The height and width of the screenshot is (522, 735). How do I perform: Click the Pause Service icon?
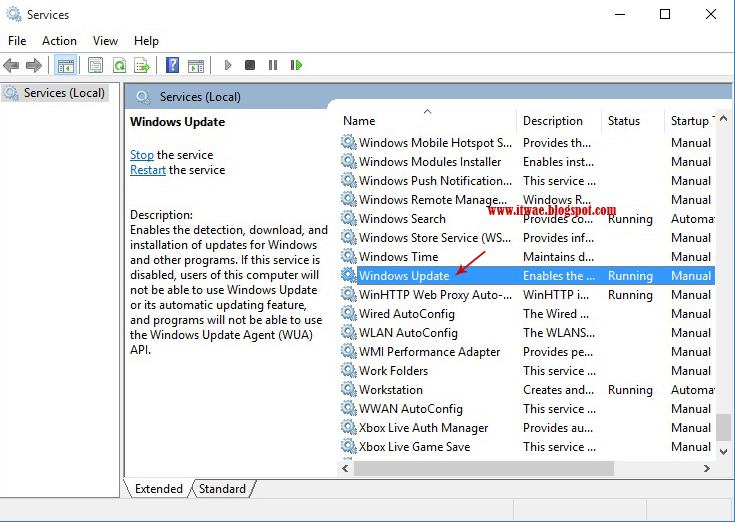coord(273,65)
